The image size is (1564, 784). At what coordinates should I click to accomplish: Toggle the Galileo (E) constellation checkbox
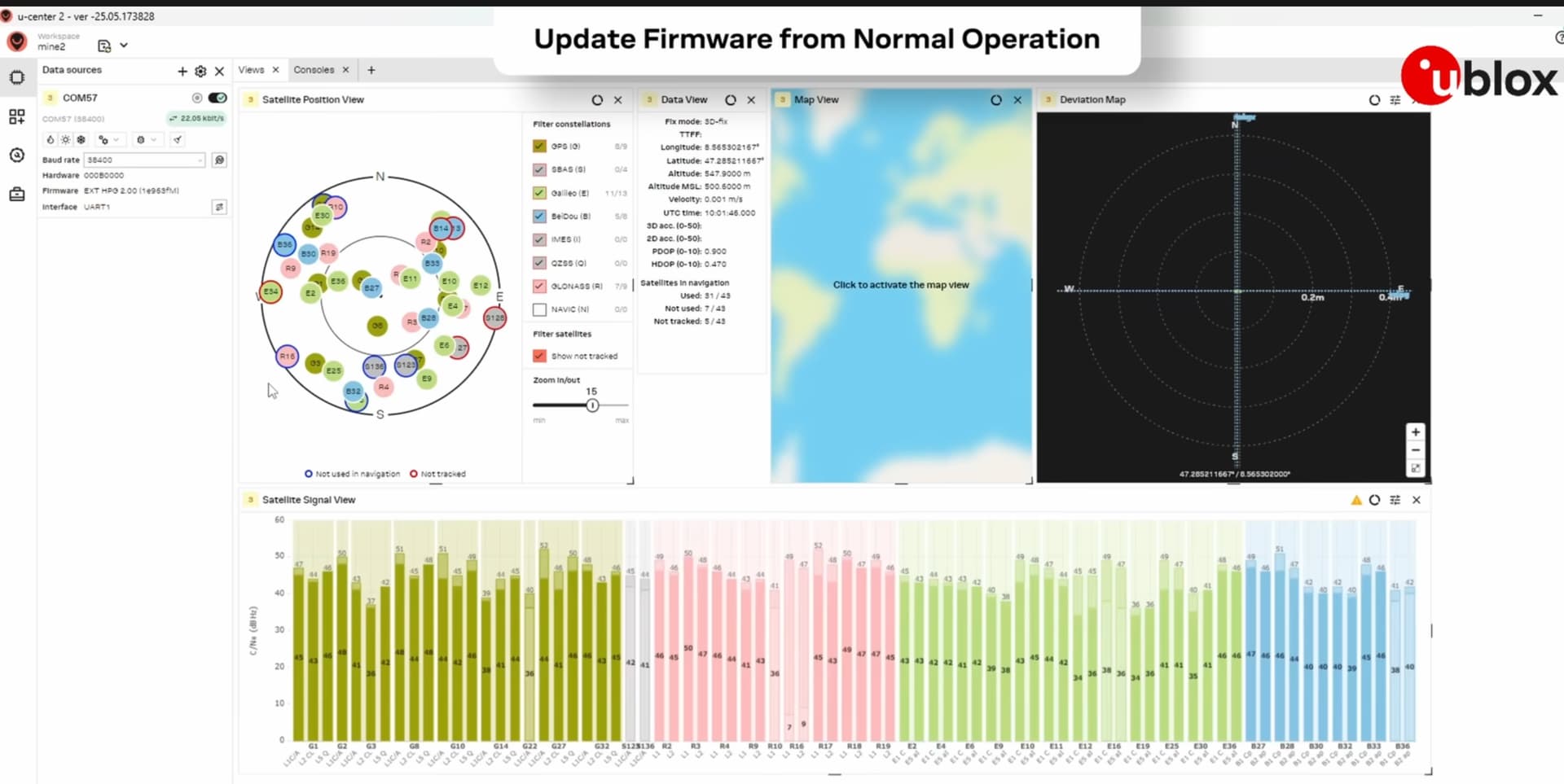(539, 193)
